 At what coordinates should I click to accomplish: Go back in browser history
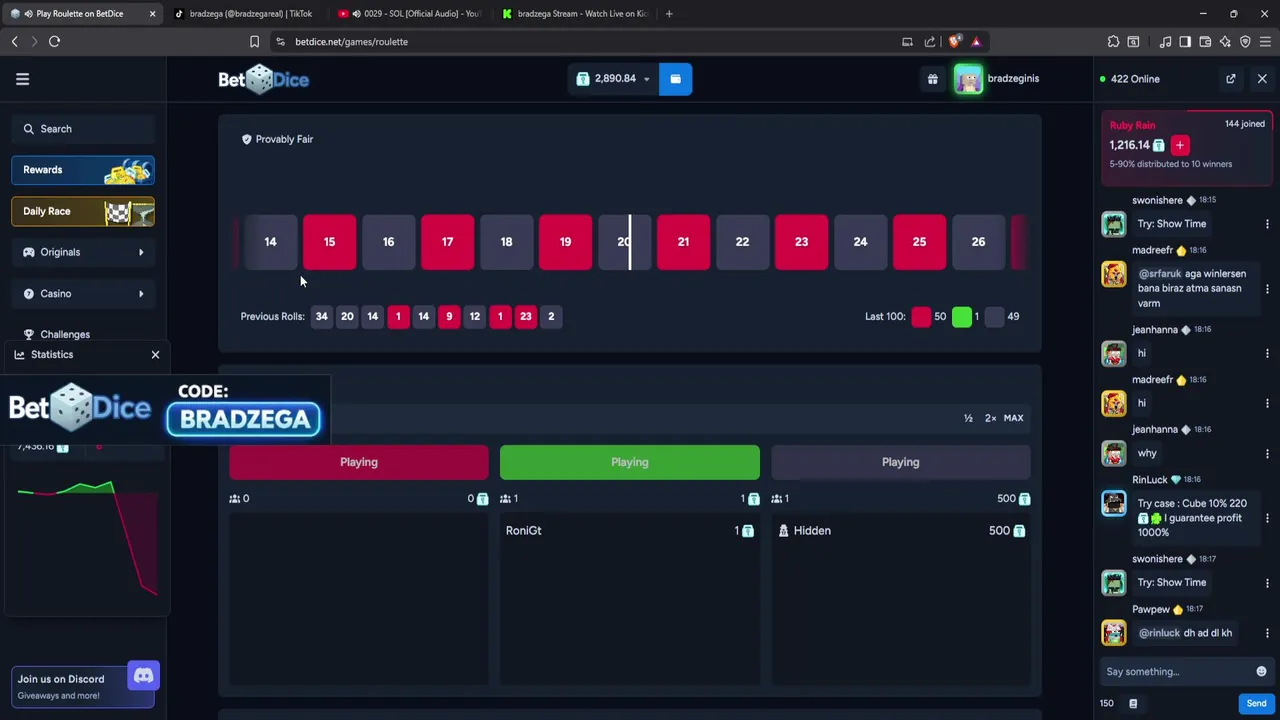click(x=14, y=42)
